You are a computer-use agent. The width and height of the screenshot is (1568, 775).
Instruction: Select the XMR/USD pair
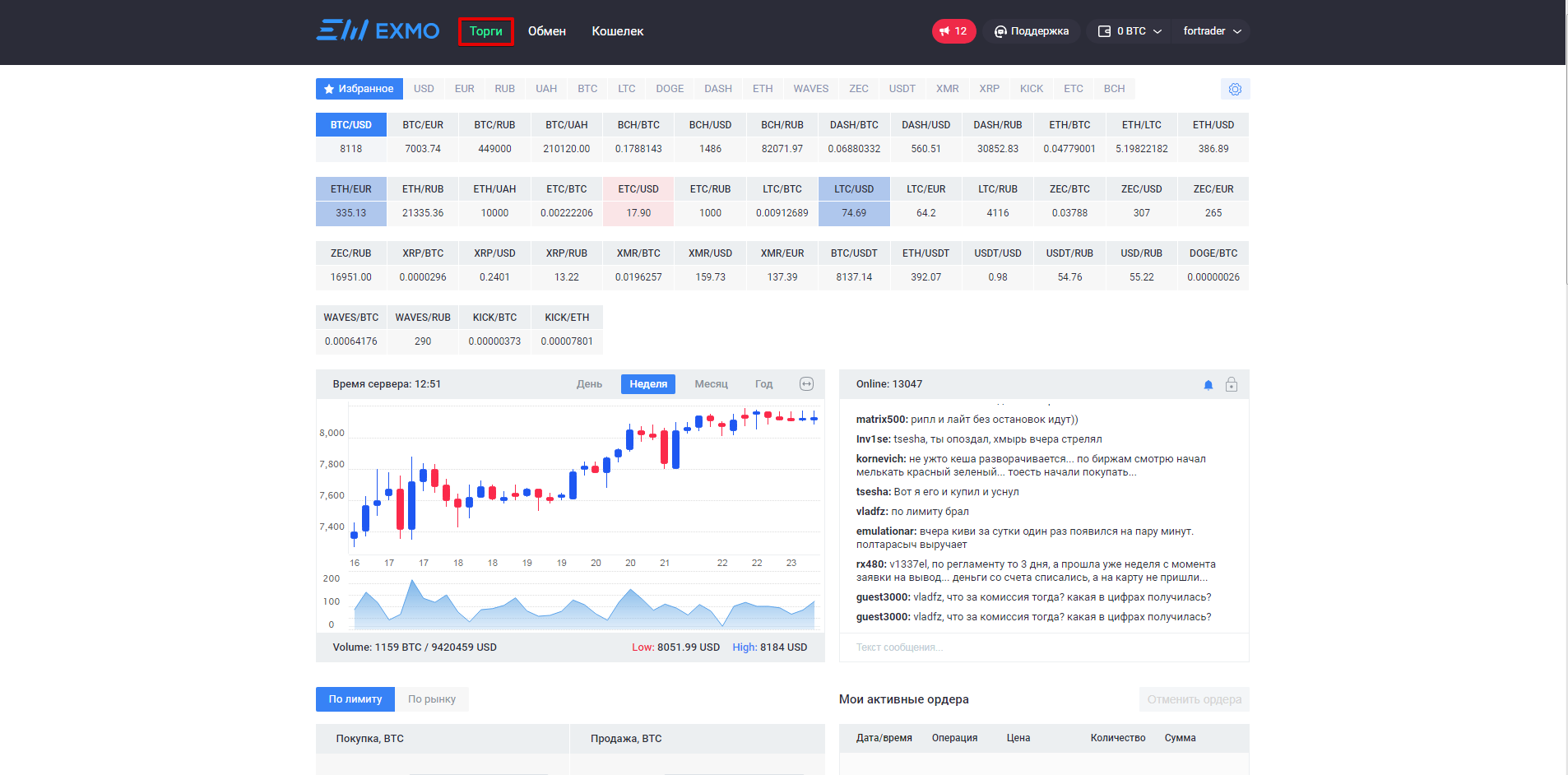coord(710,253)
